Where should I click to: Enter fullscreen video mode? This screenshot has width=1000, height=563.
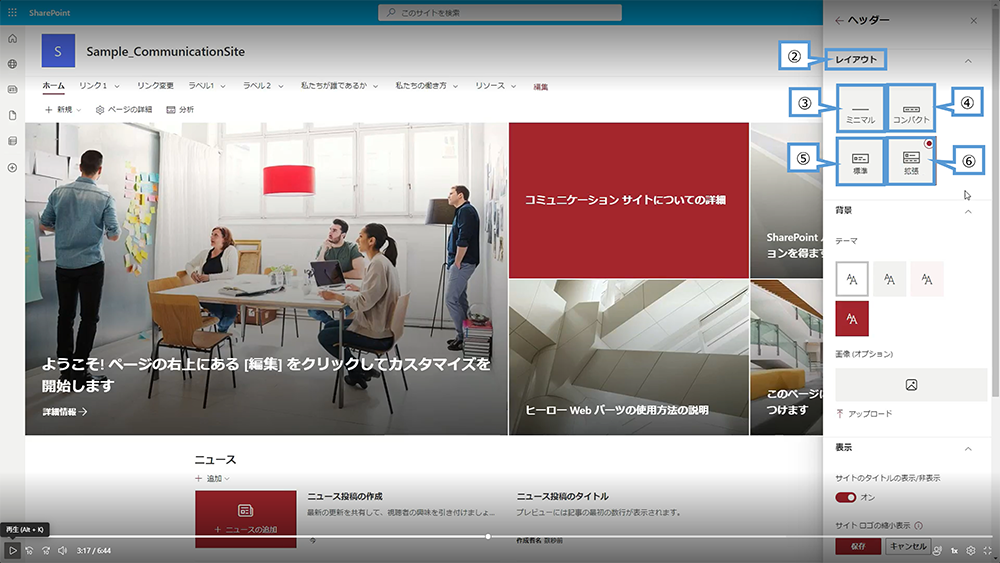[x=987, y=550]
